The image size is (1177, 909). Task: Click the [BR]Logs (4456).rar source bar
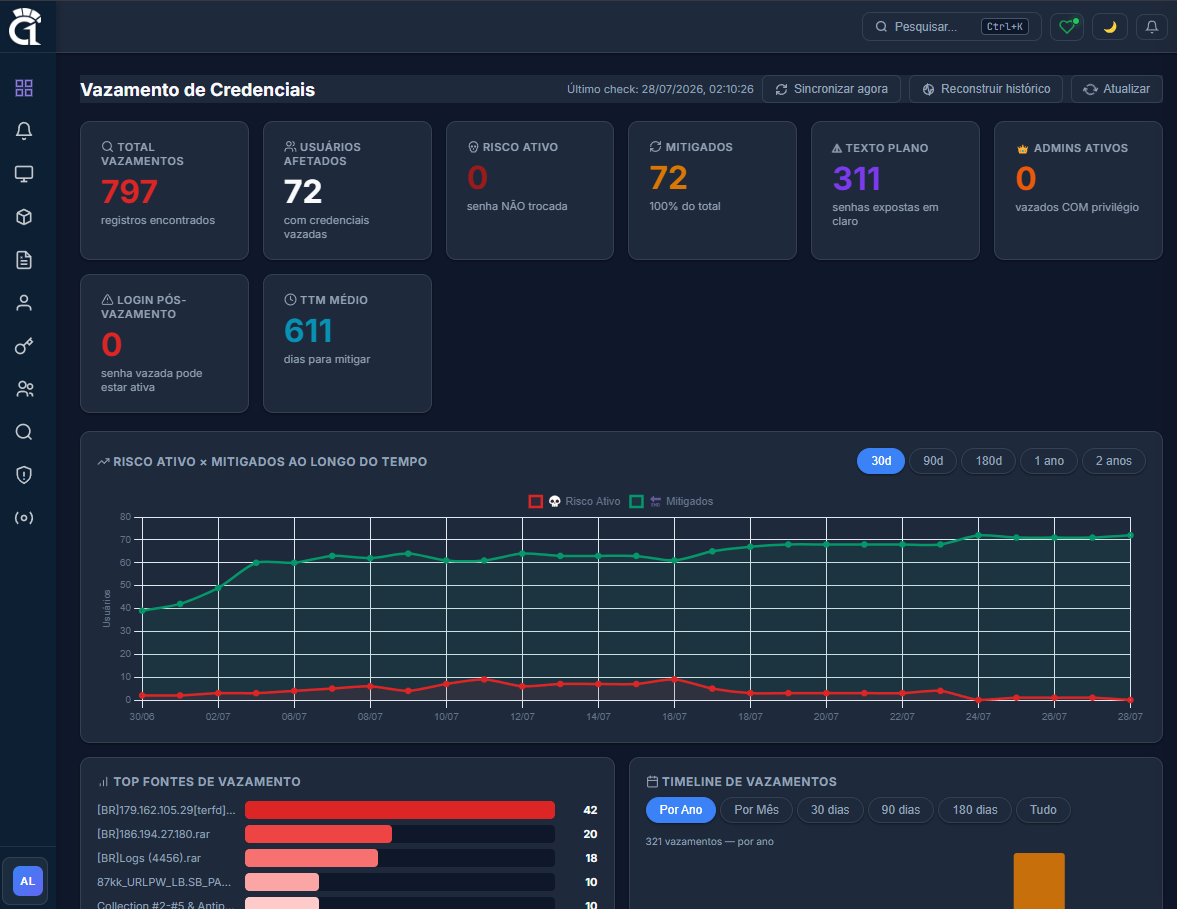pyautogui.click(x=312, y=858)
